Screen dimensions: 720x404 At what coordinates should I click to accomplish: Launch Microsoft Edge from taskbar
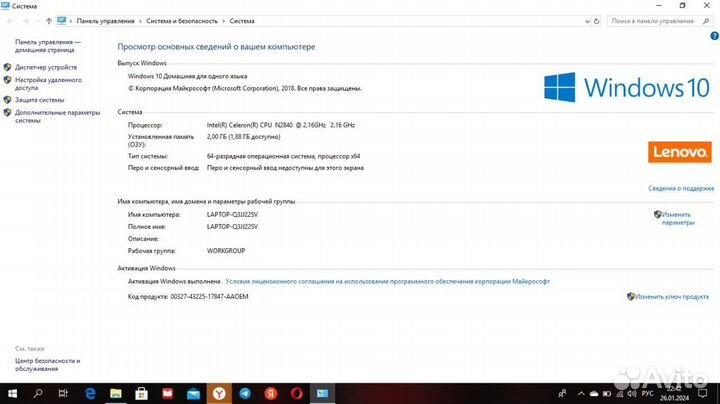tap(90, 393)
